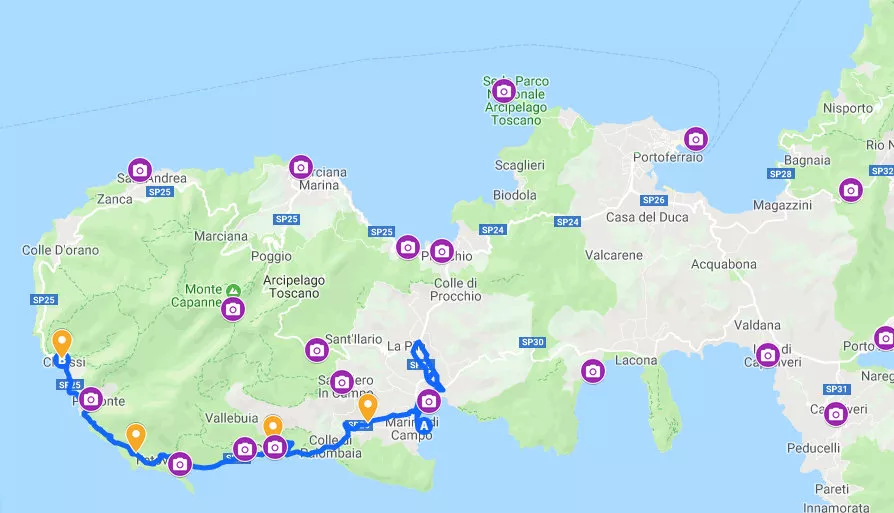The height and width of the screenshot is (513, 894).
Task: Open the camera marker at Lacona
Action: coord(593,372)
